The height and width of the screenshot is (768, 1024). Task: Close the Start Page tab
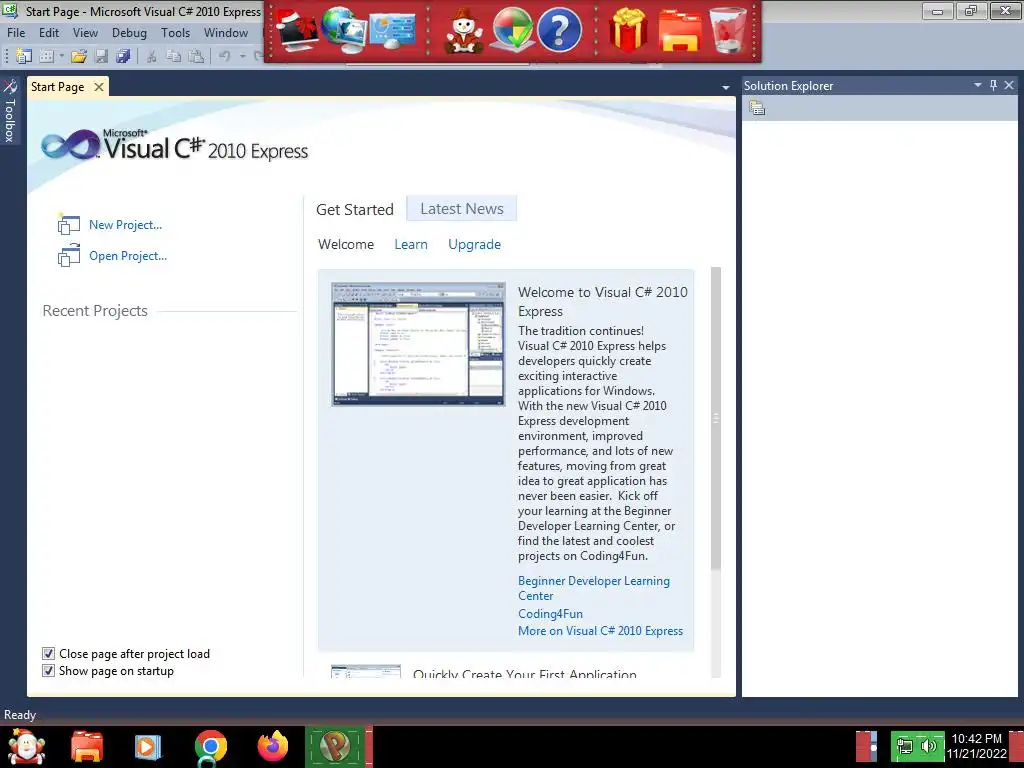point(99,87)
